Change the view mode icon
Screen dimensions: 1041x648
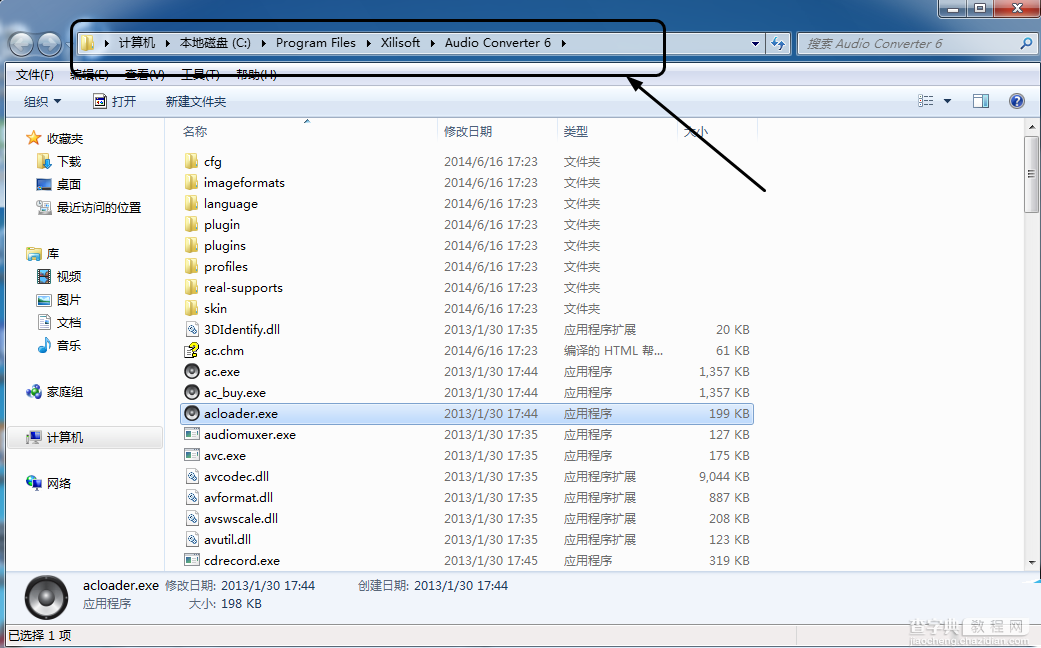(x=925, y=101)
